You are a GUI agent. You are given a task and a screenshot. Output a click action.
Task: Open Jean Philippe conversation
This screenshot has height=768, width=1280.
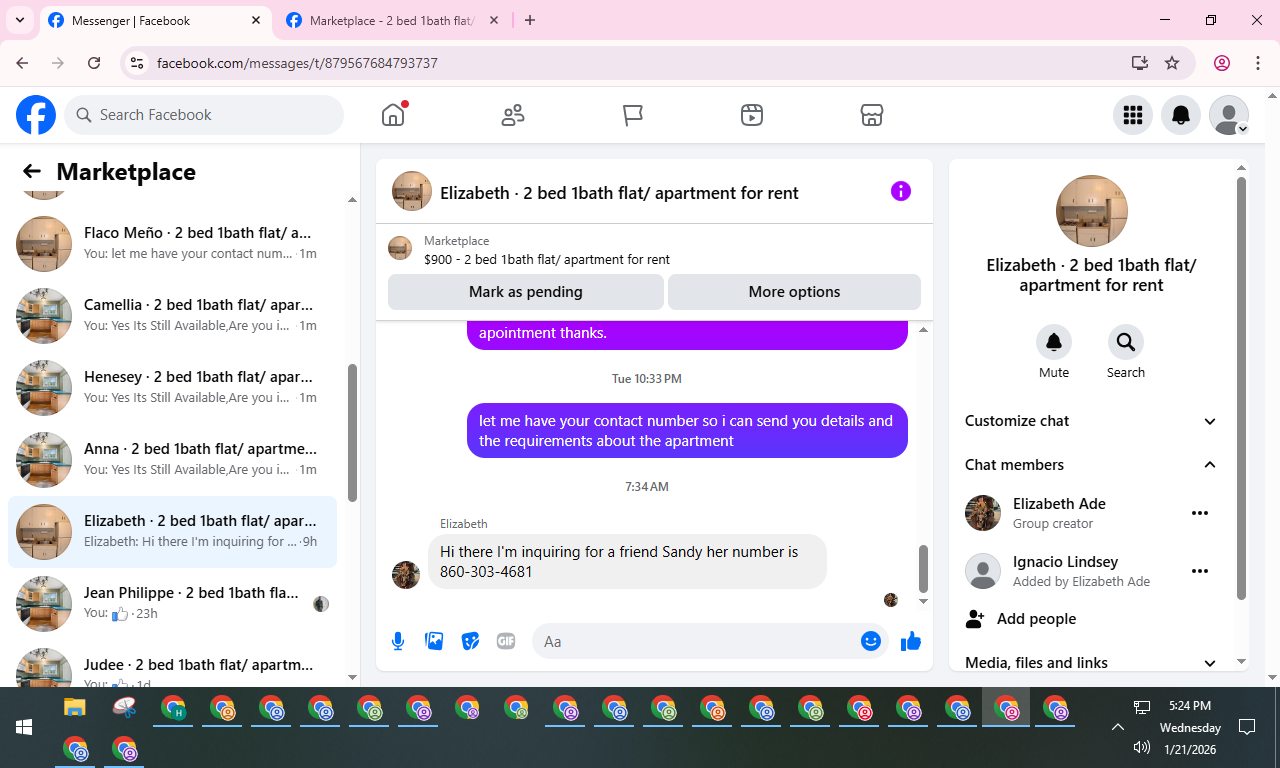(x=173, y=603)
